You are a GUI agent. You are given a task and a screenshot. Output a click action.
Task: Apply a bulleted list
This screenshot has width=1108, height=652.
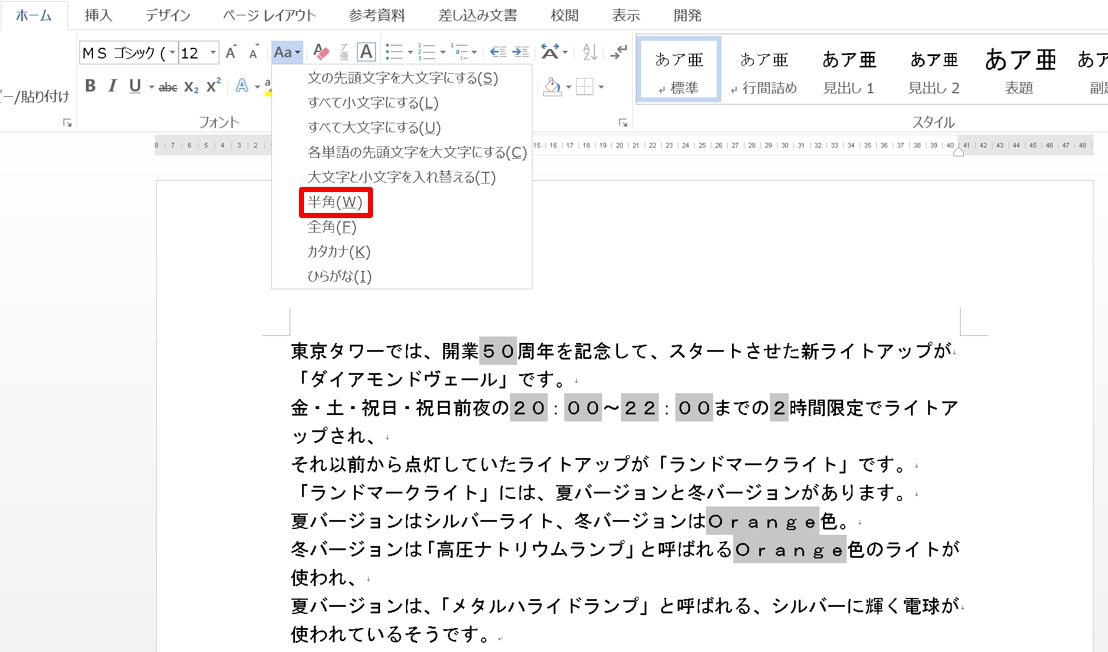click(x=394, y=52)
